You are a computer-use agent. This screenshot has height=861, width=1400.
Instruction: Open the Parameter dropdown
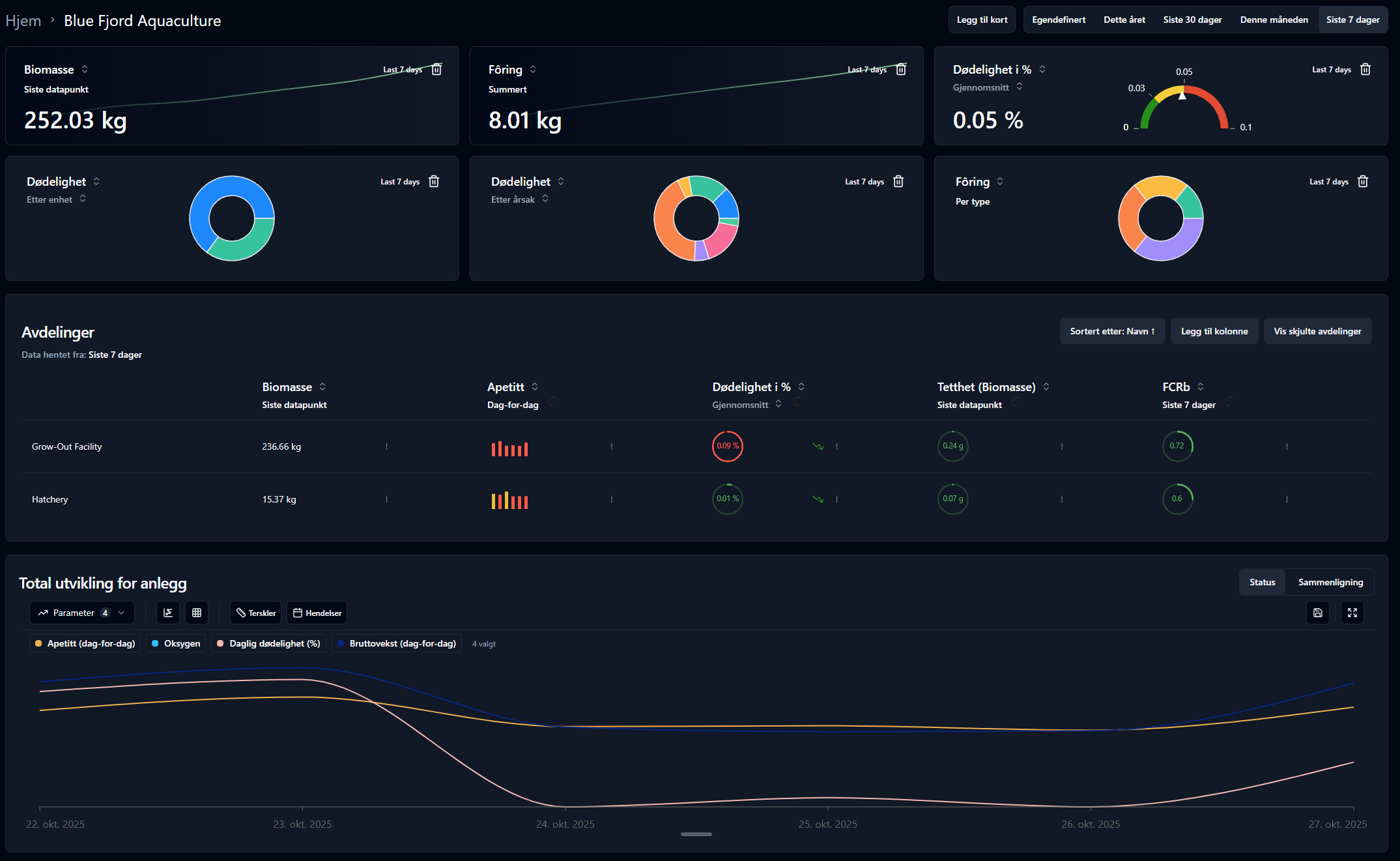click(81, 613)
